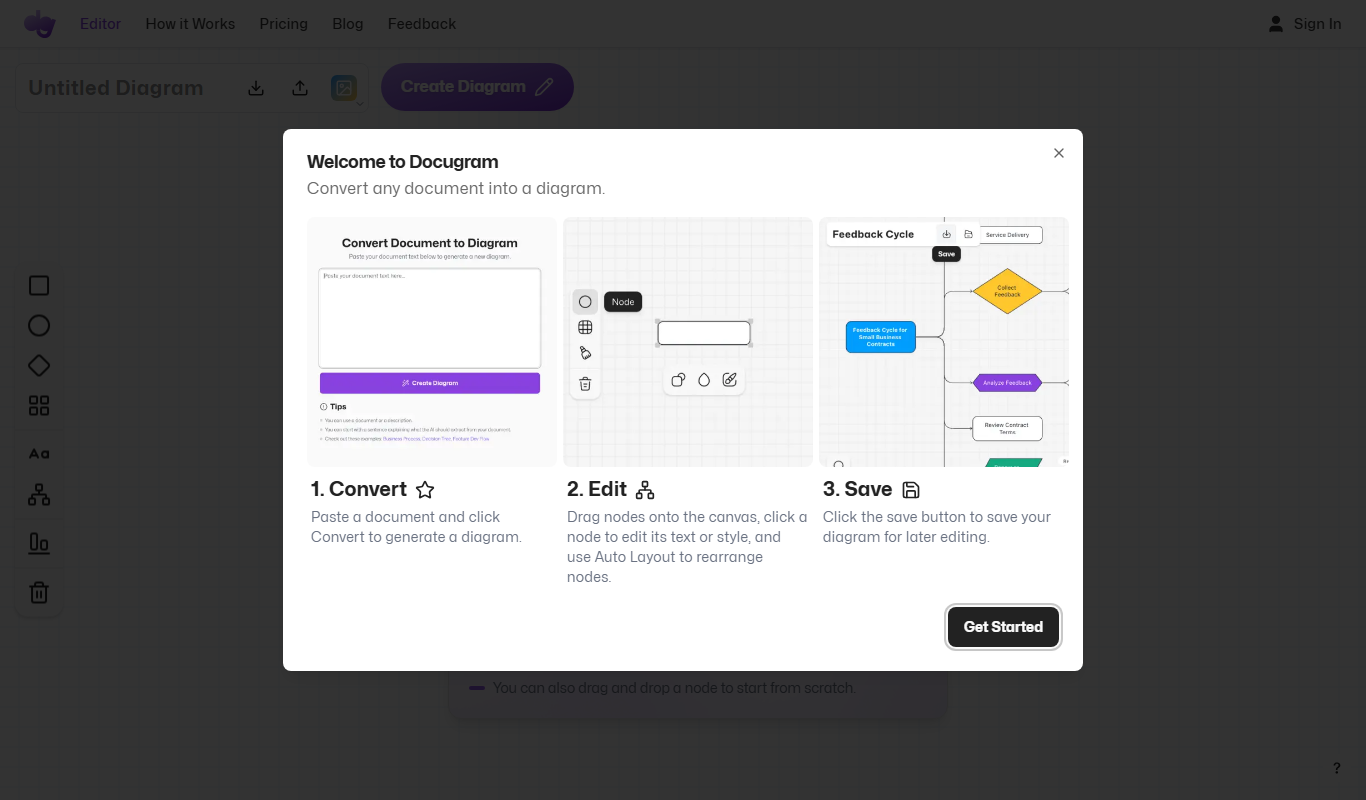The width and height of the screenshot is (1366, 800).
Task: Click the upload icon next to title
Action: click(x=300, y=88)
